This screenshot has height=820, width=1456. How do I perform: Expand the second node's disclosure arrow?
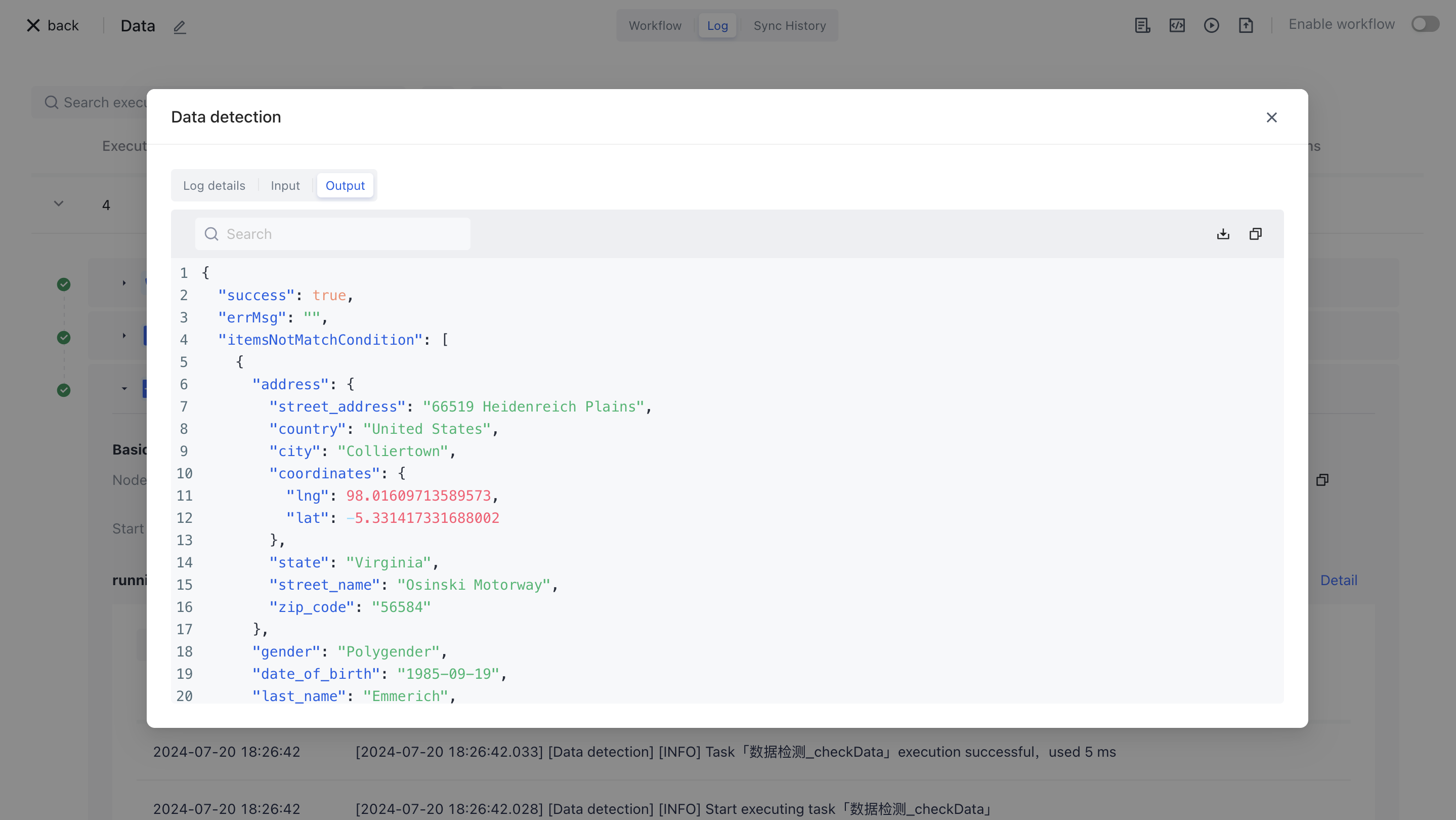[x=124, y=336]
